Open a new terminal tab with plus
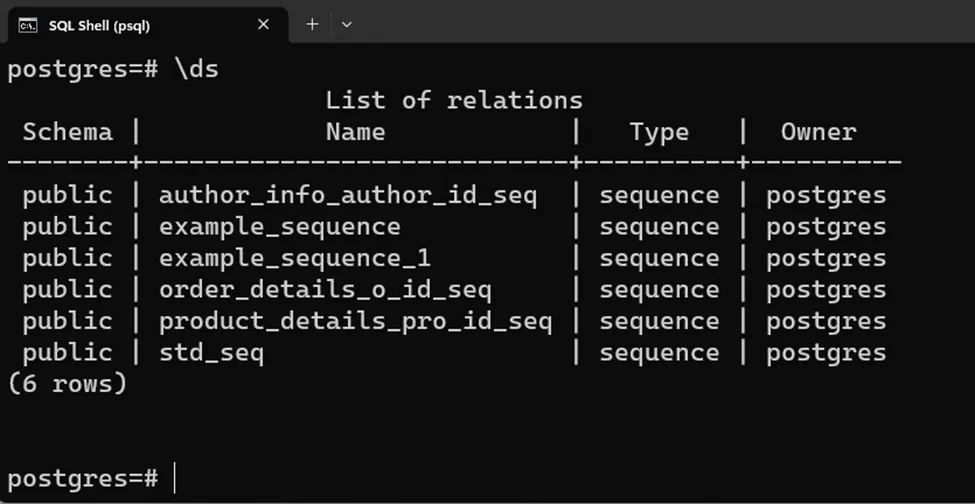Viewport: 975px width, 504px height. (312, 24)
